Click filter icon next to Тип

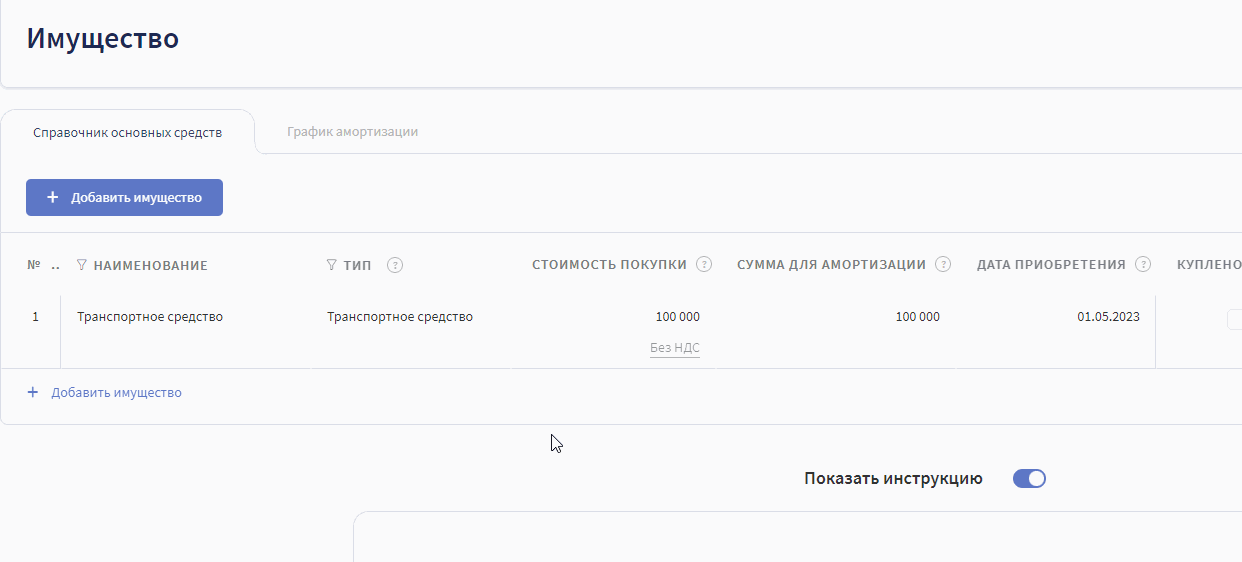tap(332, 265)
